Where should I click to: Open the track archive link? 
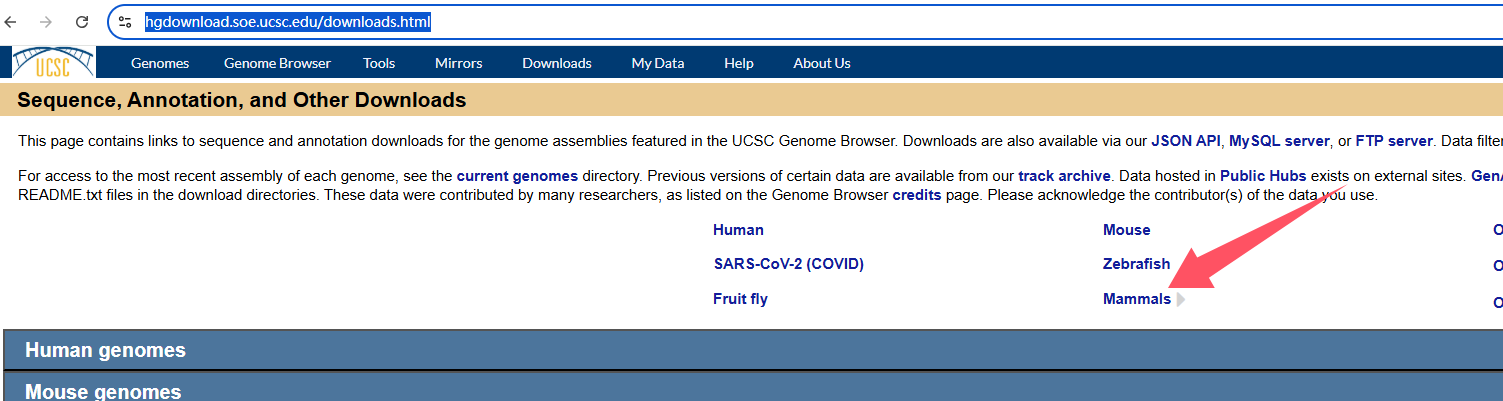coord(1064,176)
